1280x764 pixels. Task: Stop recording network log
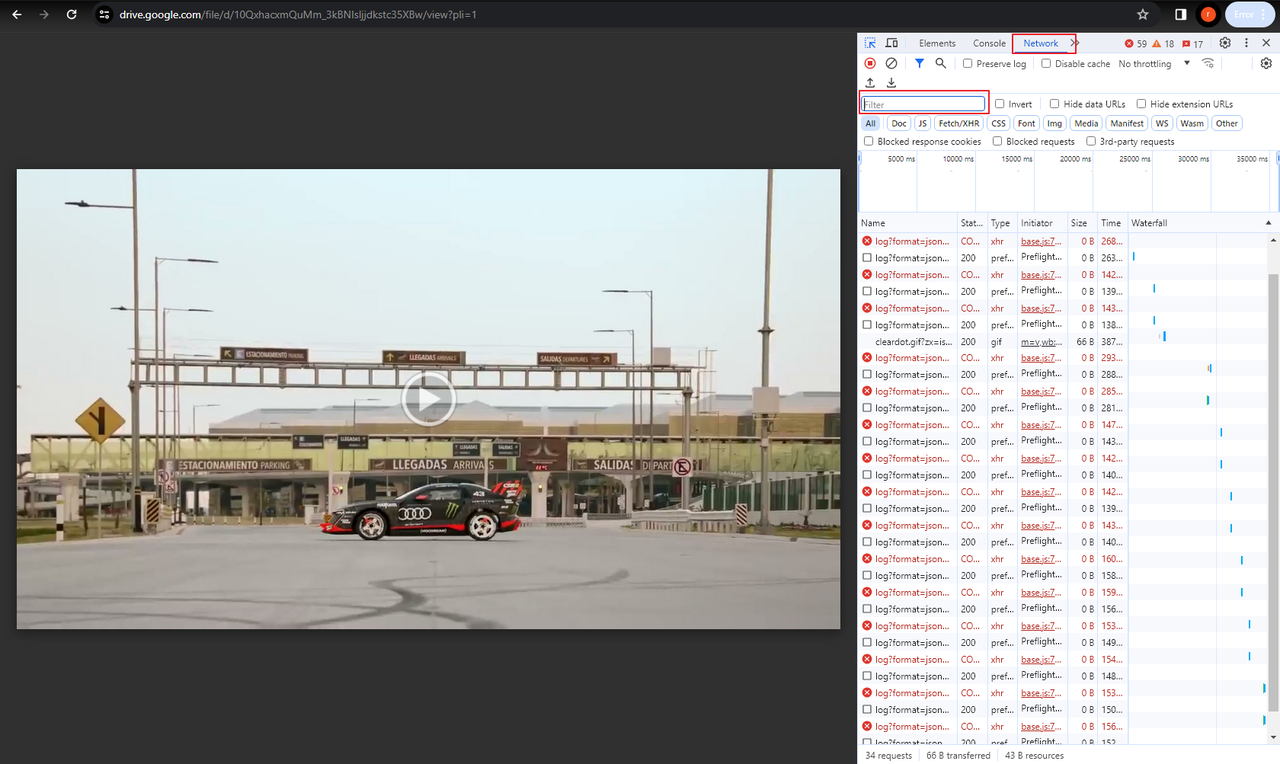[870, 63]
